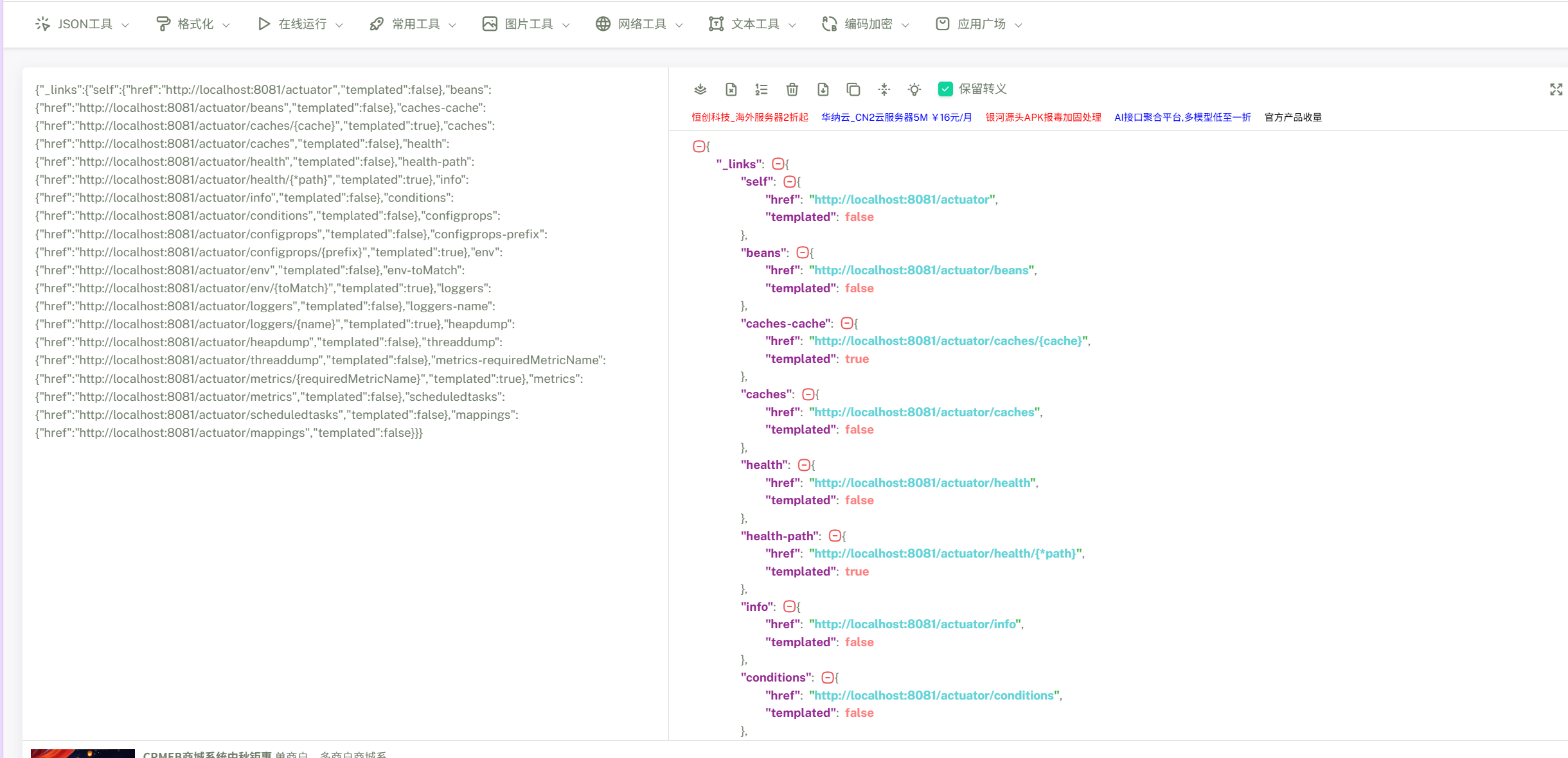Viewport: 1568px width, 758px height.
Task: Click the layered download icon
Action: click(700, 89)
